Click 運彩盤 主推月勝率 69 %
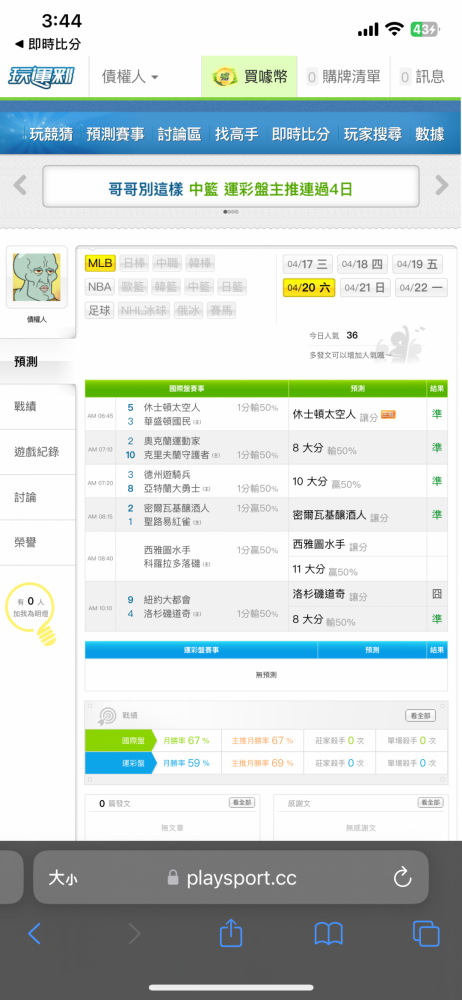Viewport: 462px width, 1000px height. 262,763
